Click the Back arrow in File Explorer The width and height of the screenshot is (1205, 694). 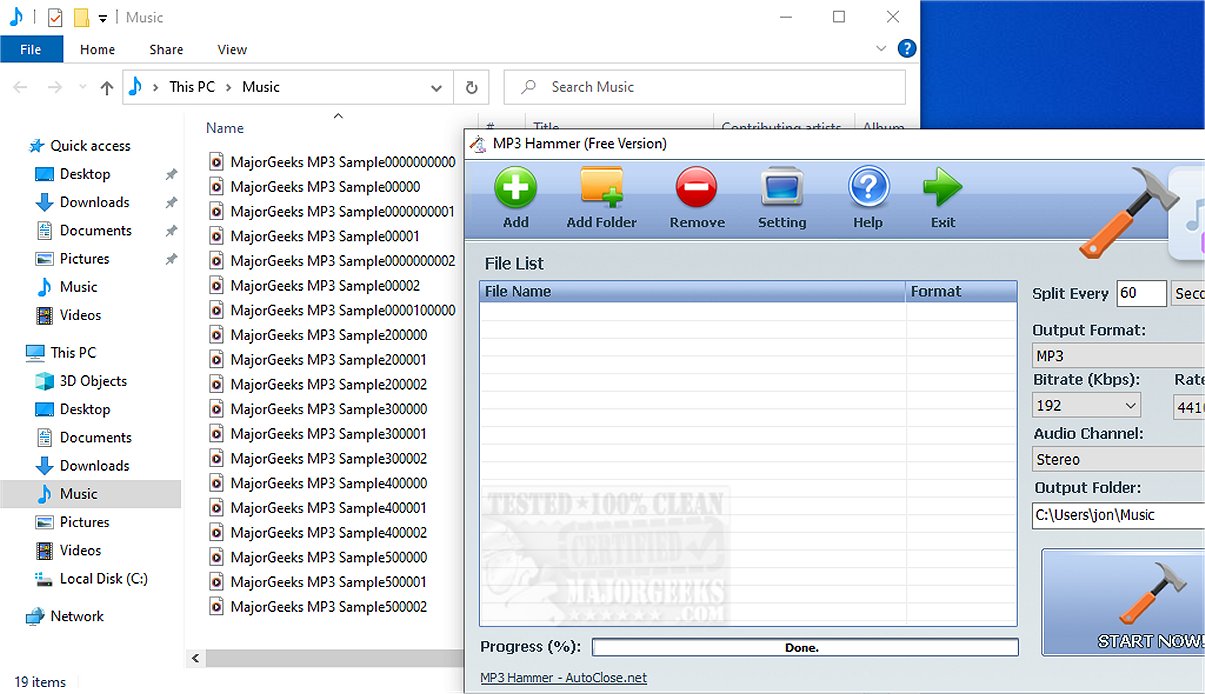tap(20, 88)
